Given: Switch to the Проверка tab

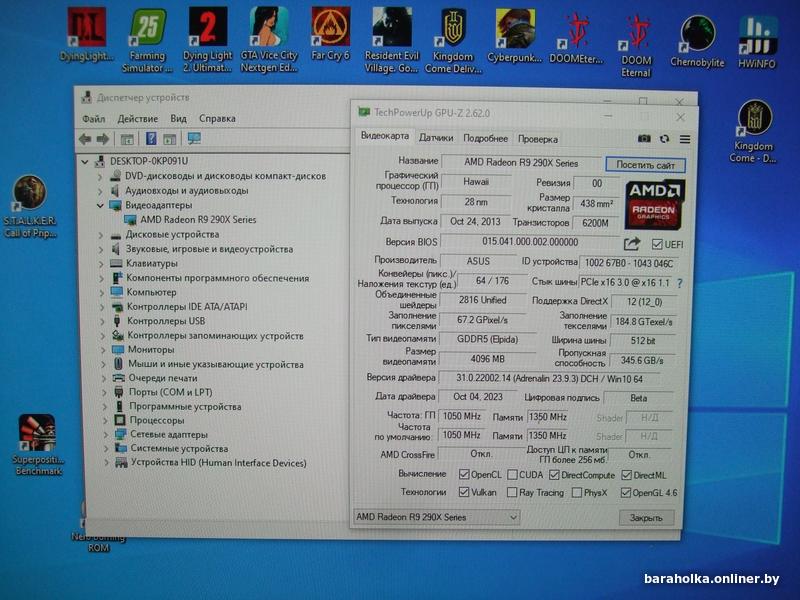Looking at the screenshot, I should pos(538,139).
